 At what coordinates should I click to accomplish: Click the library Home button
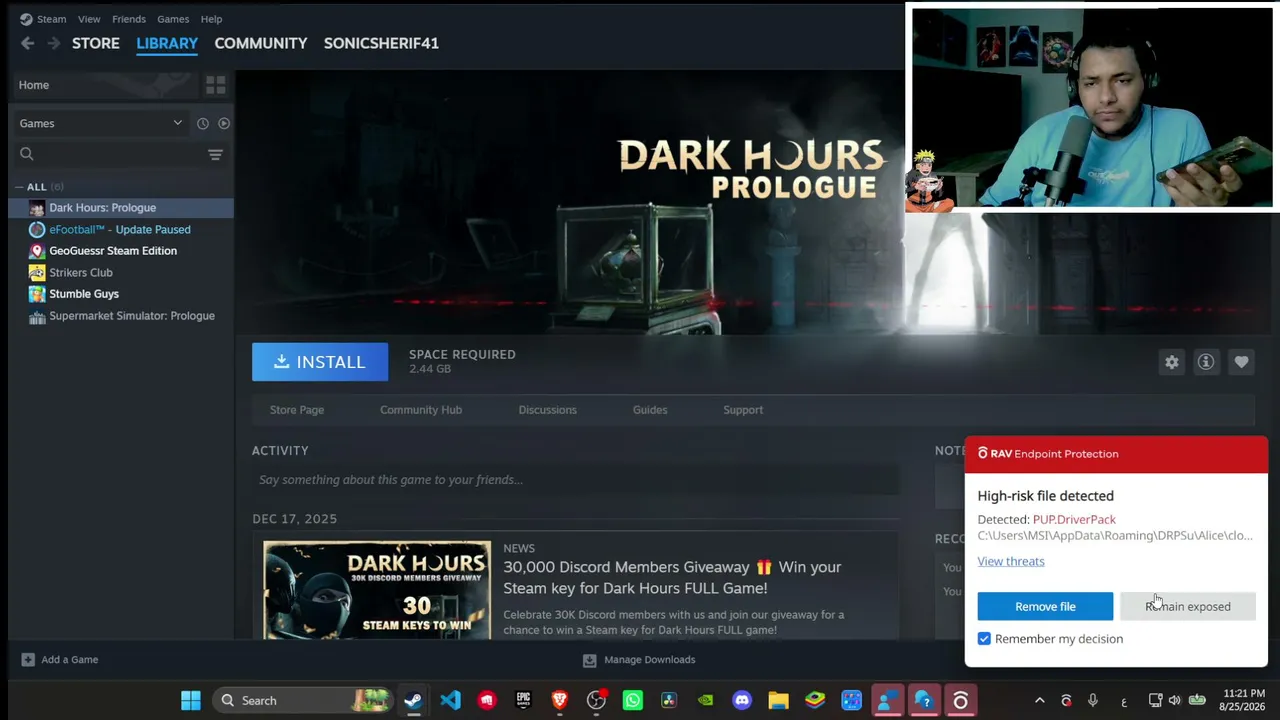point(104,85)
